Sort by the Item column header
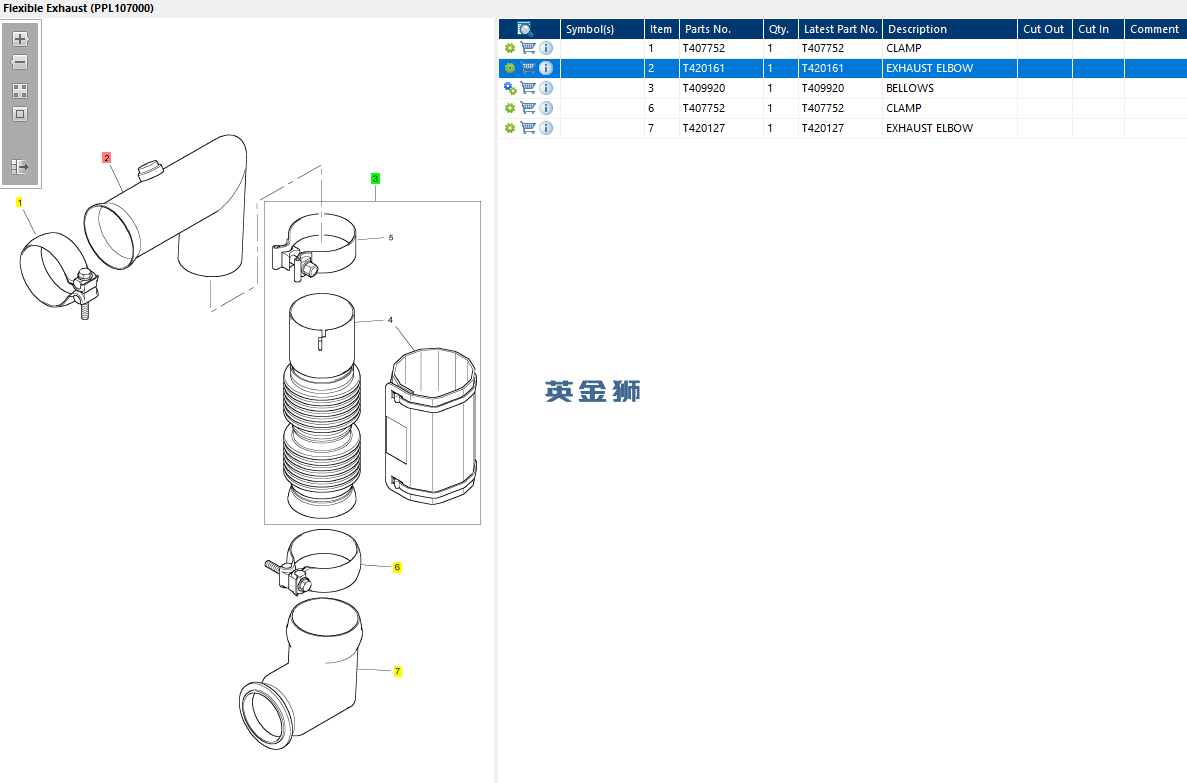 661,29
